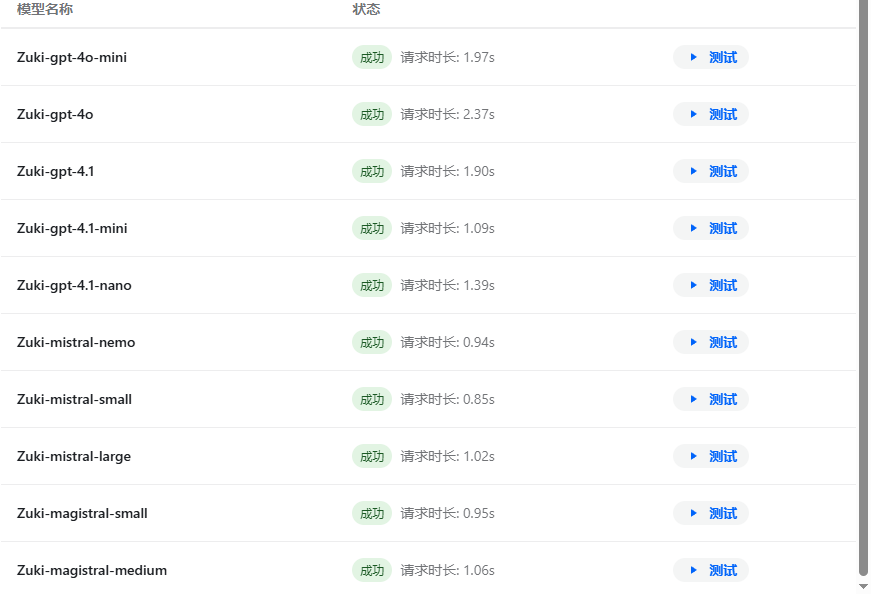Click the 成功 badge for Zuki-gpt-4o-mini
The height and width of the screenshot is (594, 877).
(372, 58)
